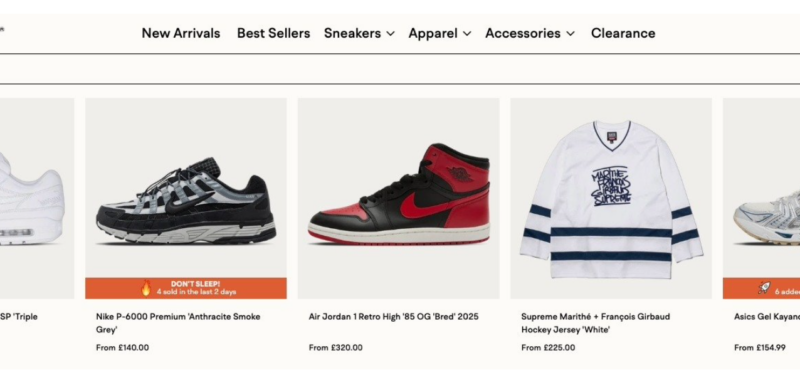
Task: Expand the Sneakers dropdown chevron
Action: [x=390, y=34]
